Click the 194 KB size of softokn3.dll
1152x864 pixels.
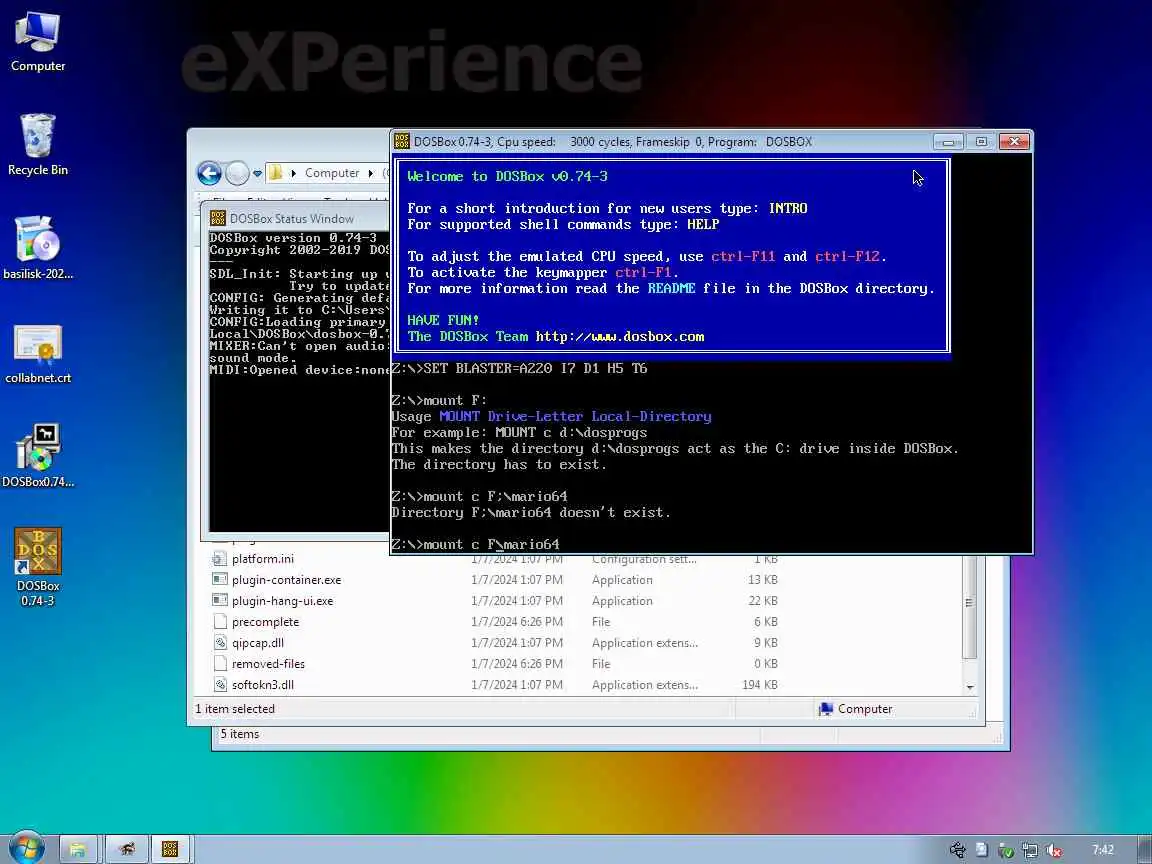click(760, 685)
